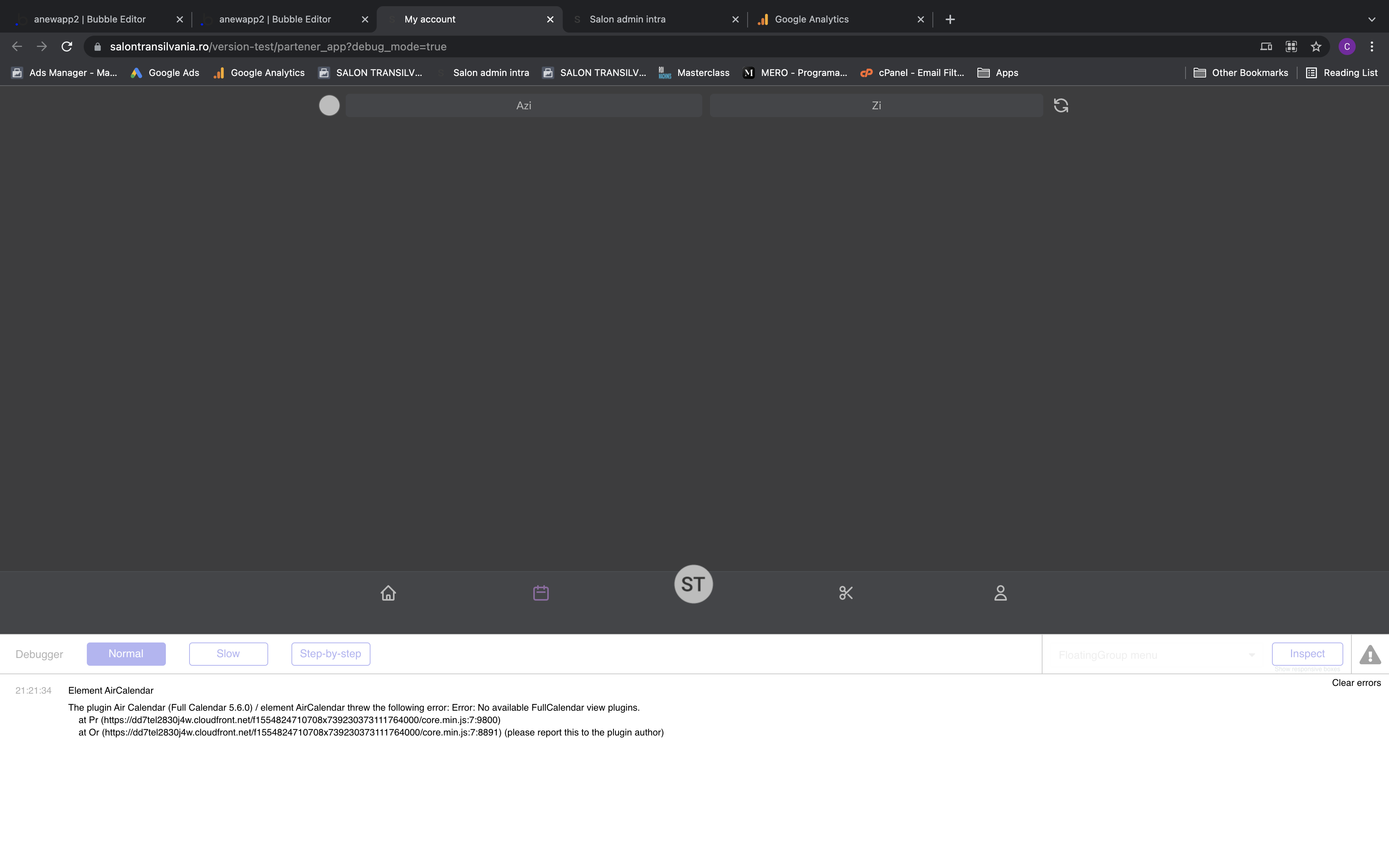Click the 21:21:34 error timestamp
This screenshot has height=868, width=1389.
33,691
